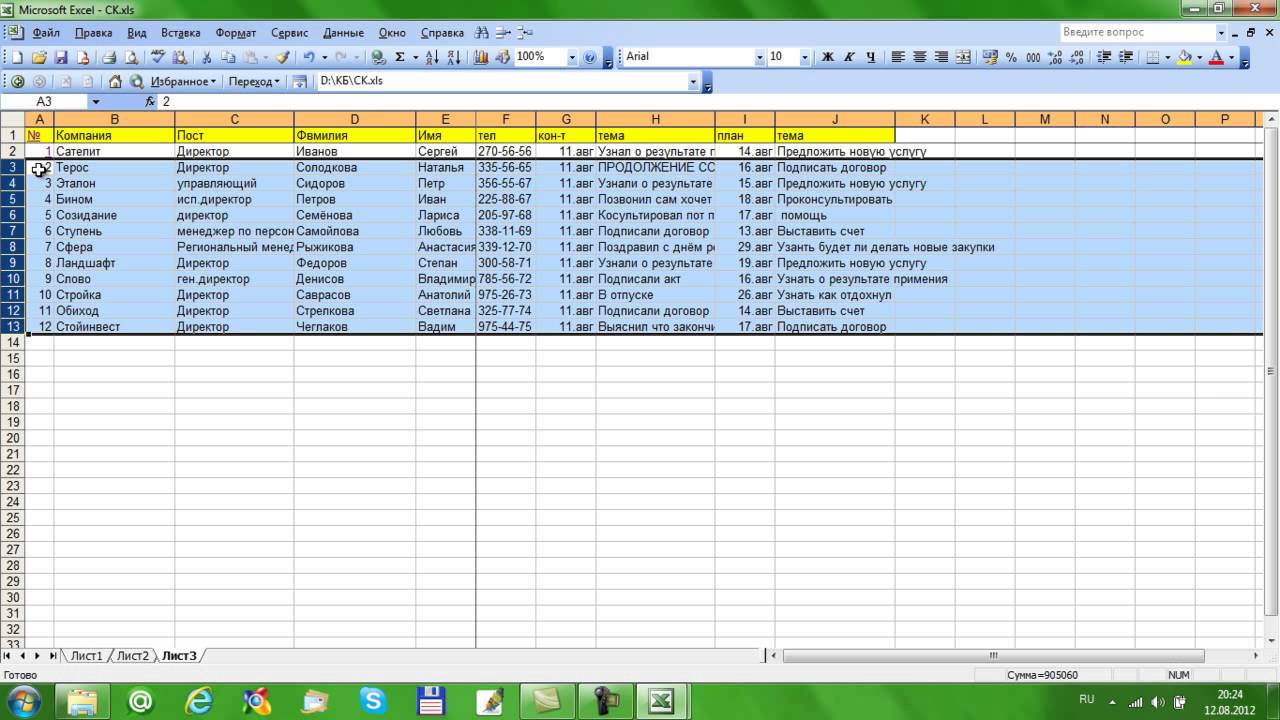Click the Undo arrow icon
The width and height of the screenshot is (1280, 720).
coord(309,57)
